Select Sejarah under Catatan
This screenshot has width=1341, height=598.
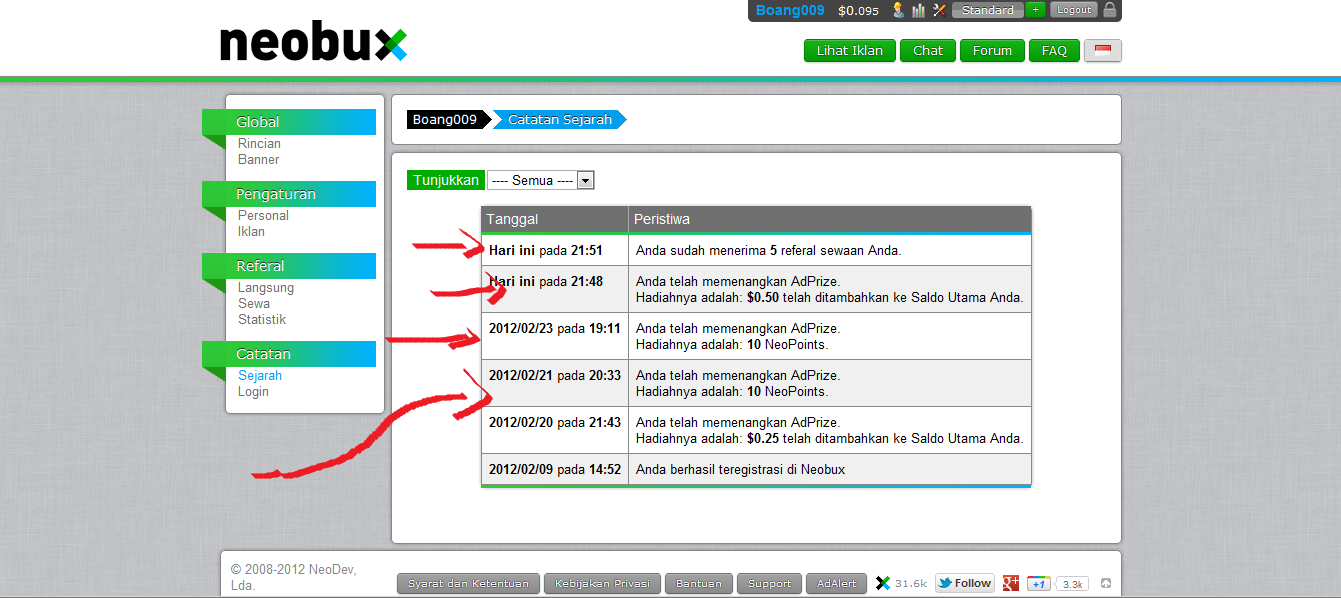pos(260,376)
